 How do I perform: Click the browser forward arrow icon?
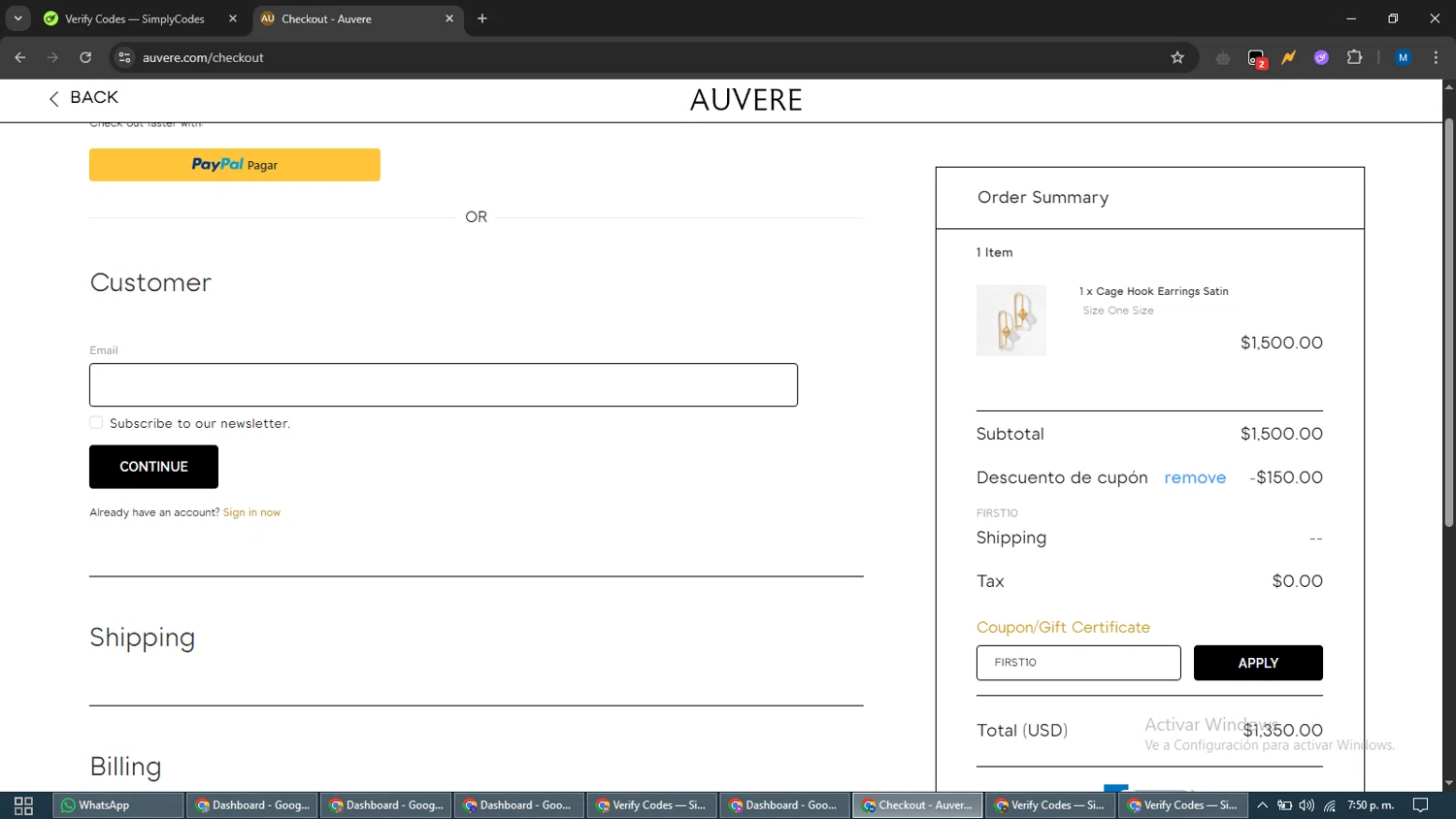53,57
